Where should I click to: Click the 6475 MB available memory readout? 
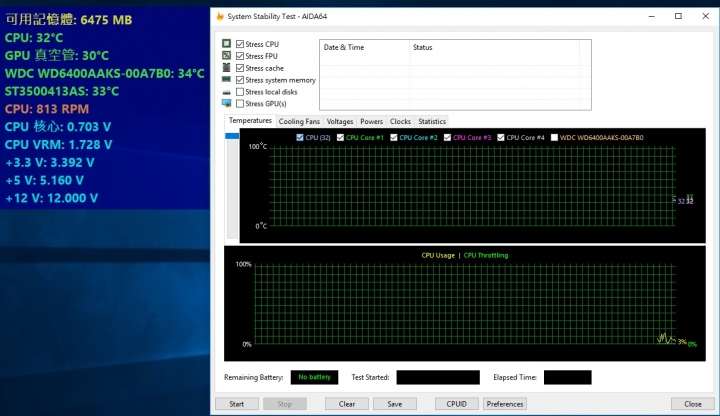point(69,20)
